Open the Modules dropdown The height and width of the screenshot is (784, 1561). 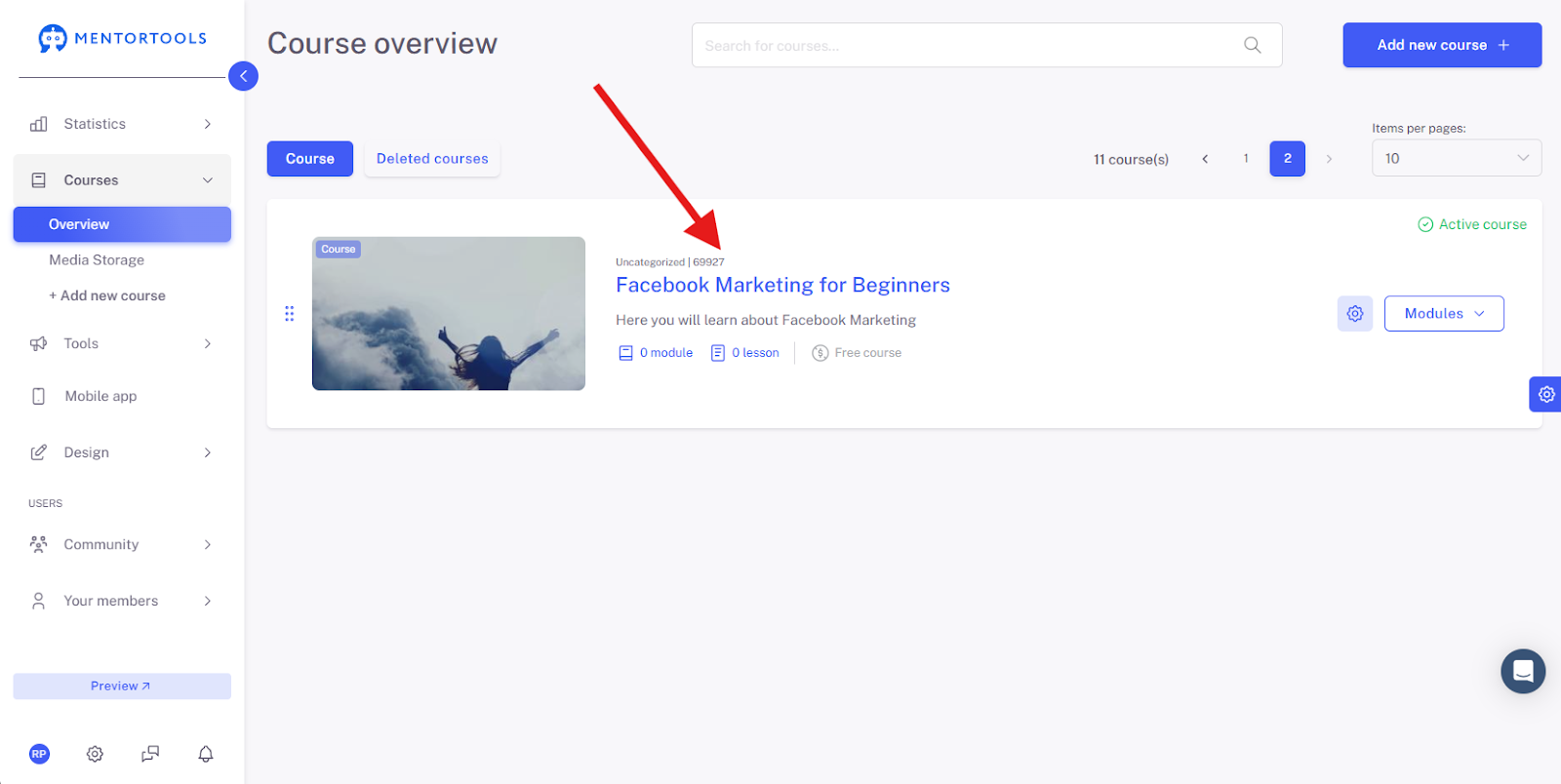(1444, 313)
